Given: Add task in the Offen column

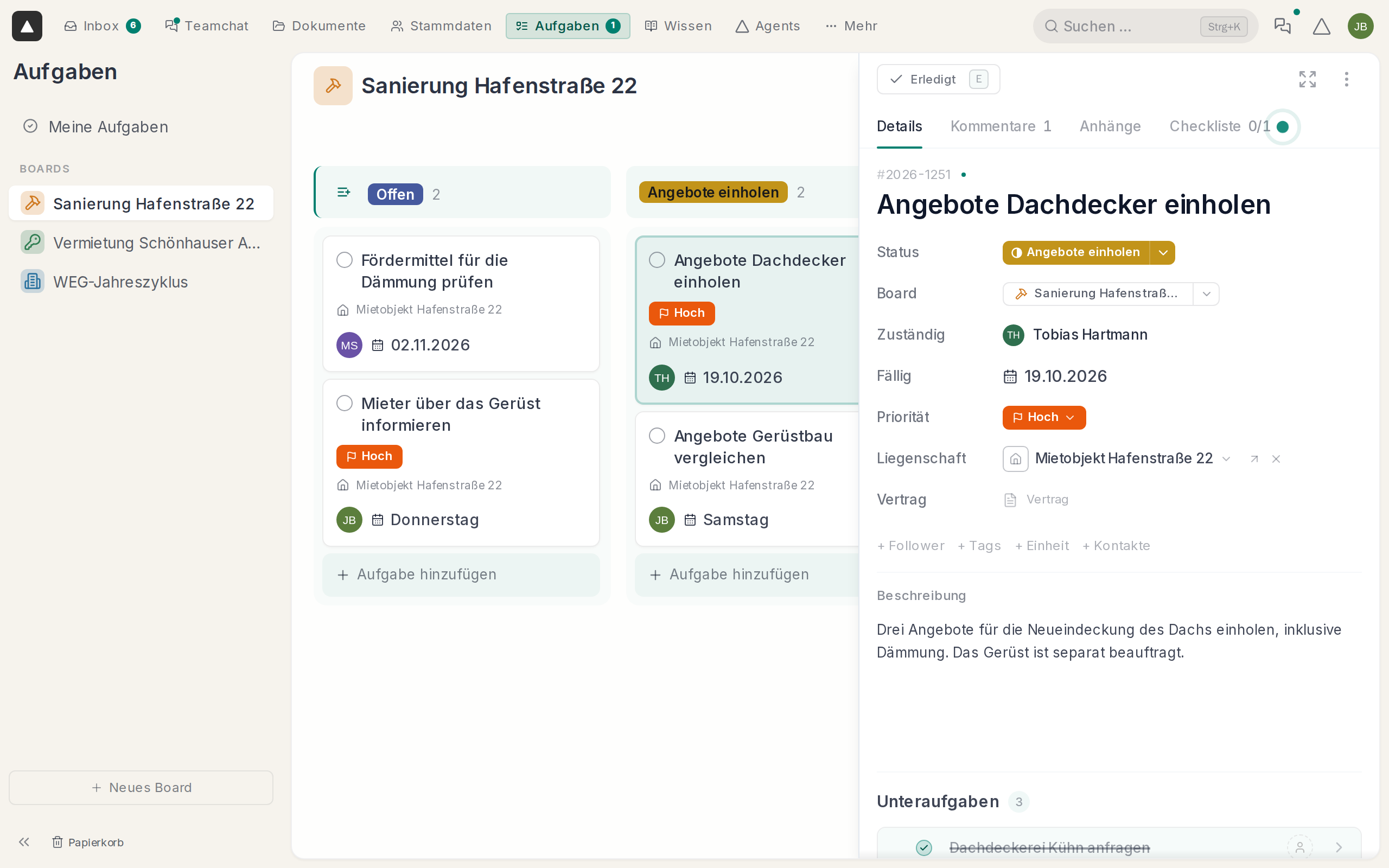Looking at the screenshot, I should 461,575.
